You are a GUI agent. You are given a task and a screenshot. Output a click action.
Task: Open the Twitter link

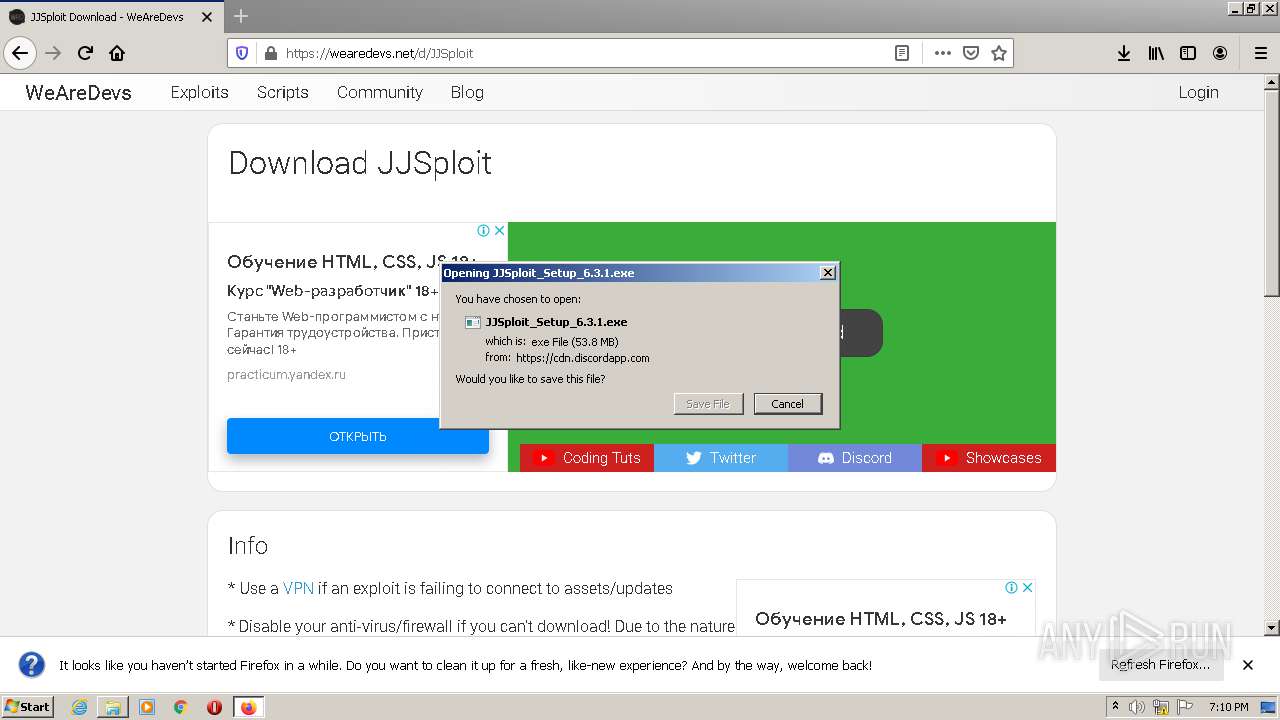pyautogui.click(x=721, y=458)
